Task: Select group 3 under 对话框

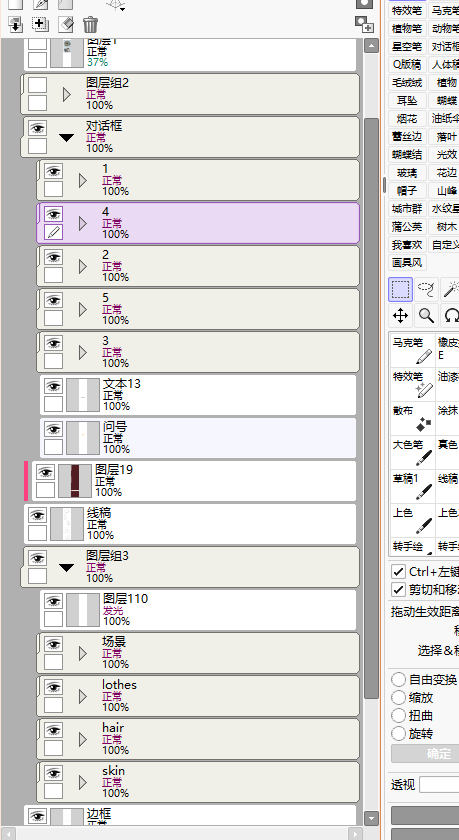Action: tap(198, 352)
